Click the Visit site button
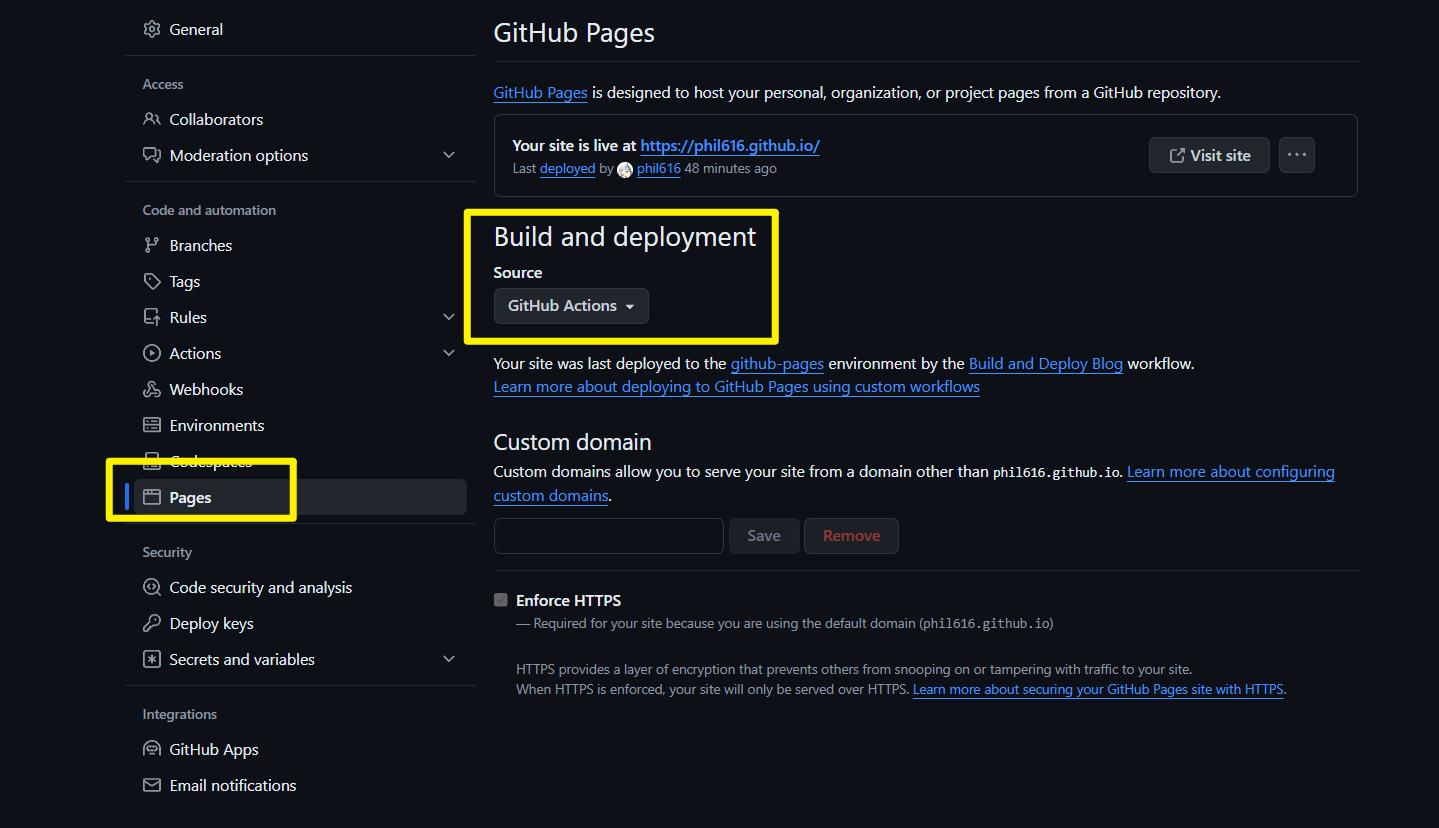Image resolution: width=1439 pixels, height=828 pixels. click(x=1209, y=155)
